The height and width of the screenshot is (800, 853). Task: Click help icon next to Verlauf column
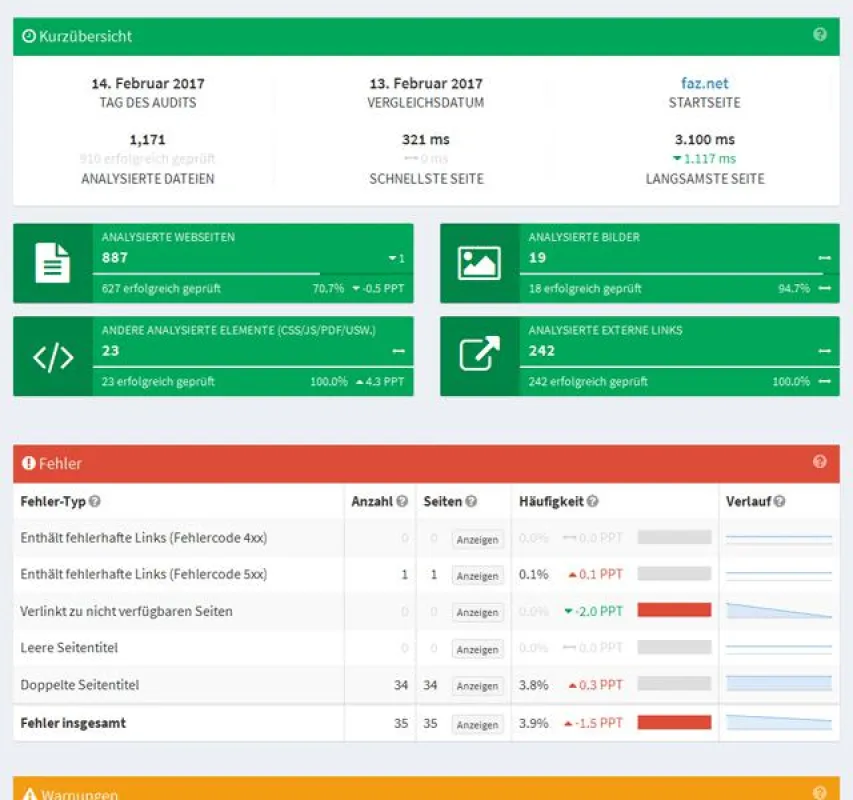[780, 501]
